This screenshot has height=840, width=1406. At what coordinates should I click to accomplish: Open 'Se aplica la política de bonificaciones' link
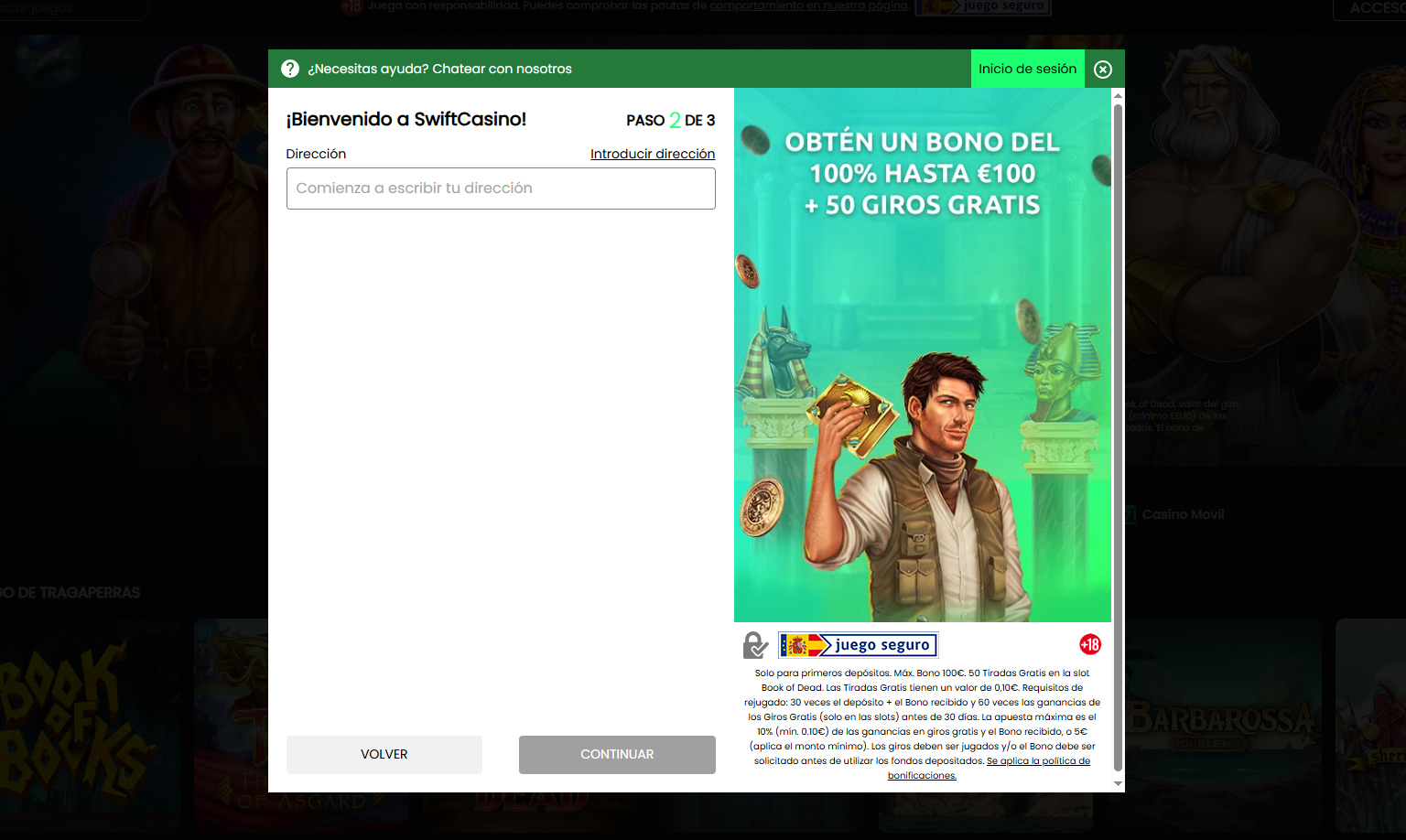click(x=989, y=768)
